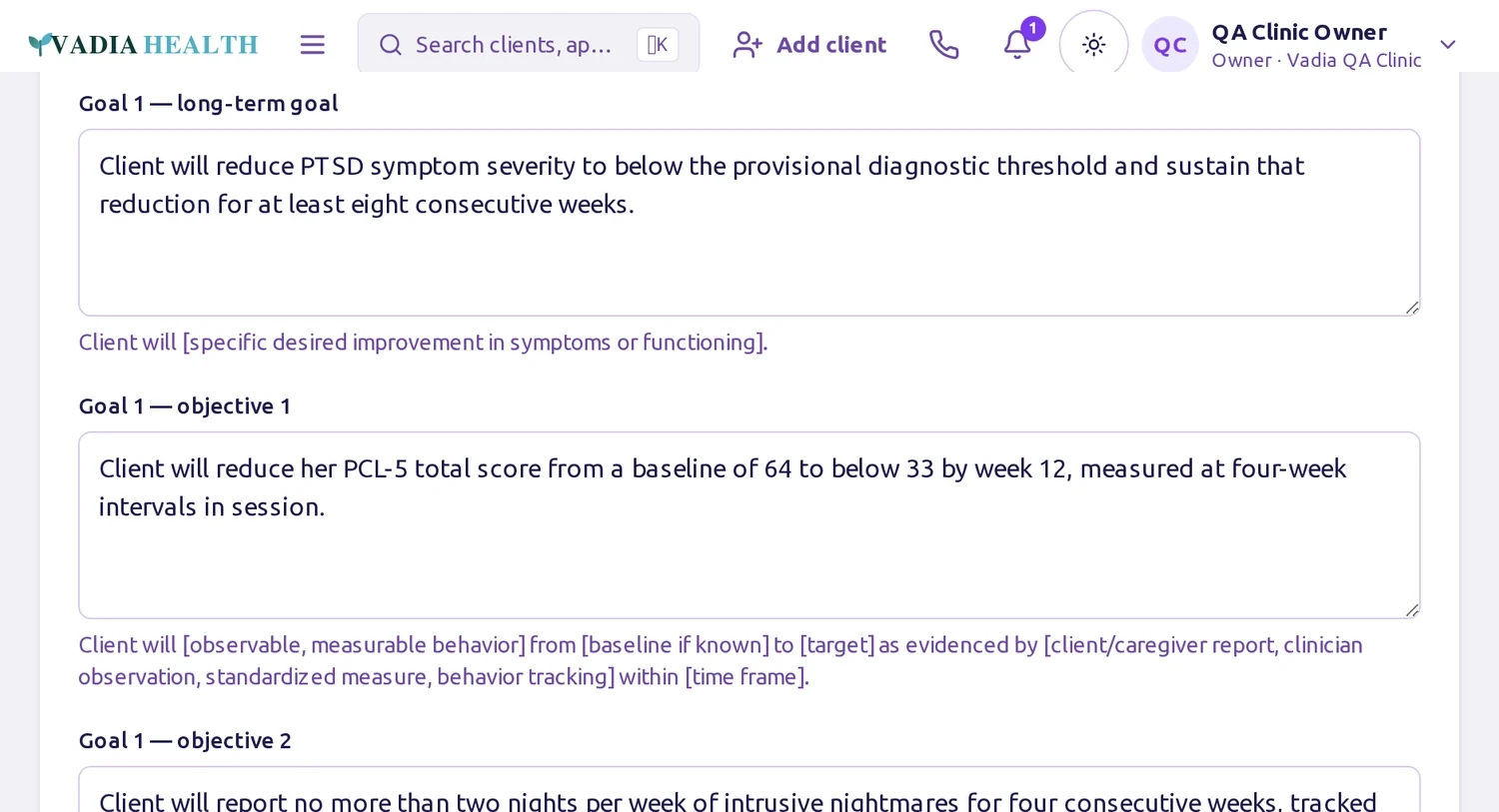Click the keyboard shortcut K badge
This screenshot has height=812, width=1499.
(x=658, y=45)
